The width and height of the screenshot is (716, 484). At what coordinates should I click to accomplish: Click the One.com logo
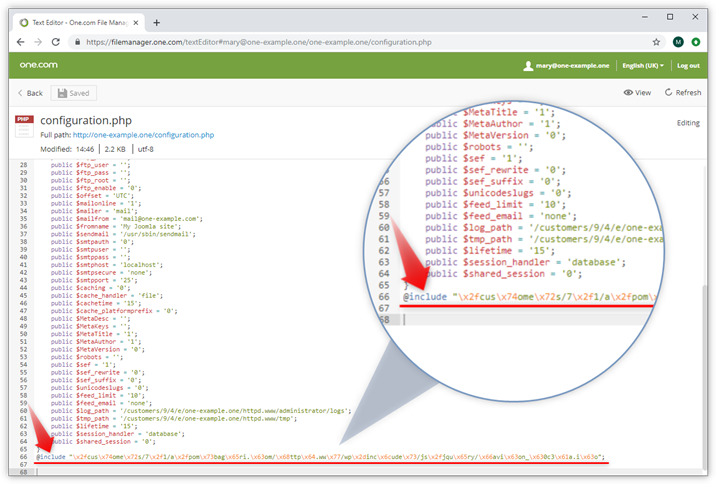pos(41,65)
